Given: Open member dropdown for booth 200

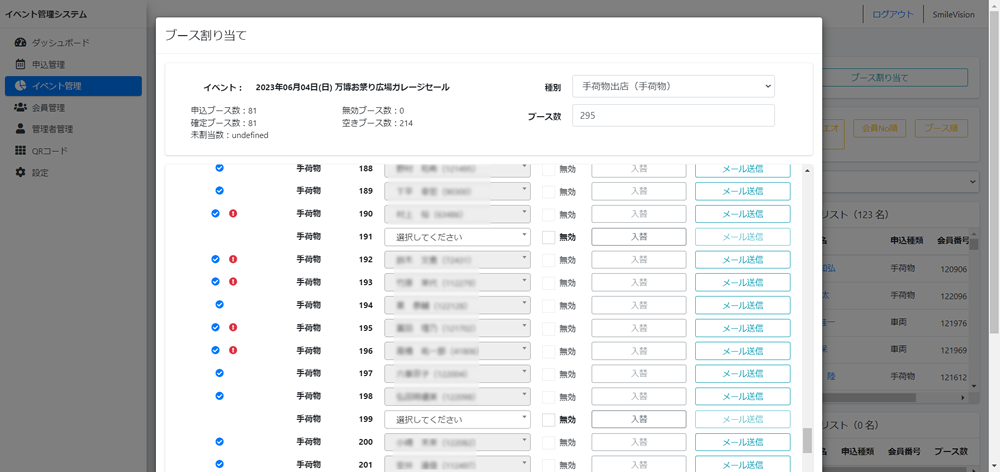Looking at the screenshot, I should 457,442.
